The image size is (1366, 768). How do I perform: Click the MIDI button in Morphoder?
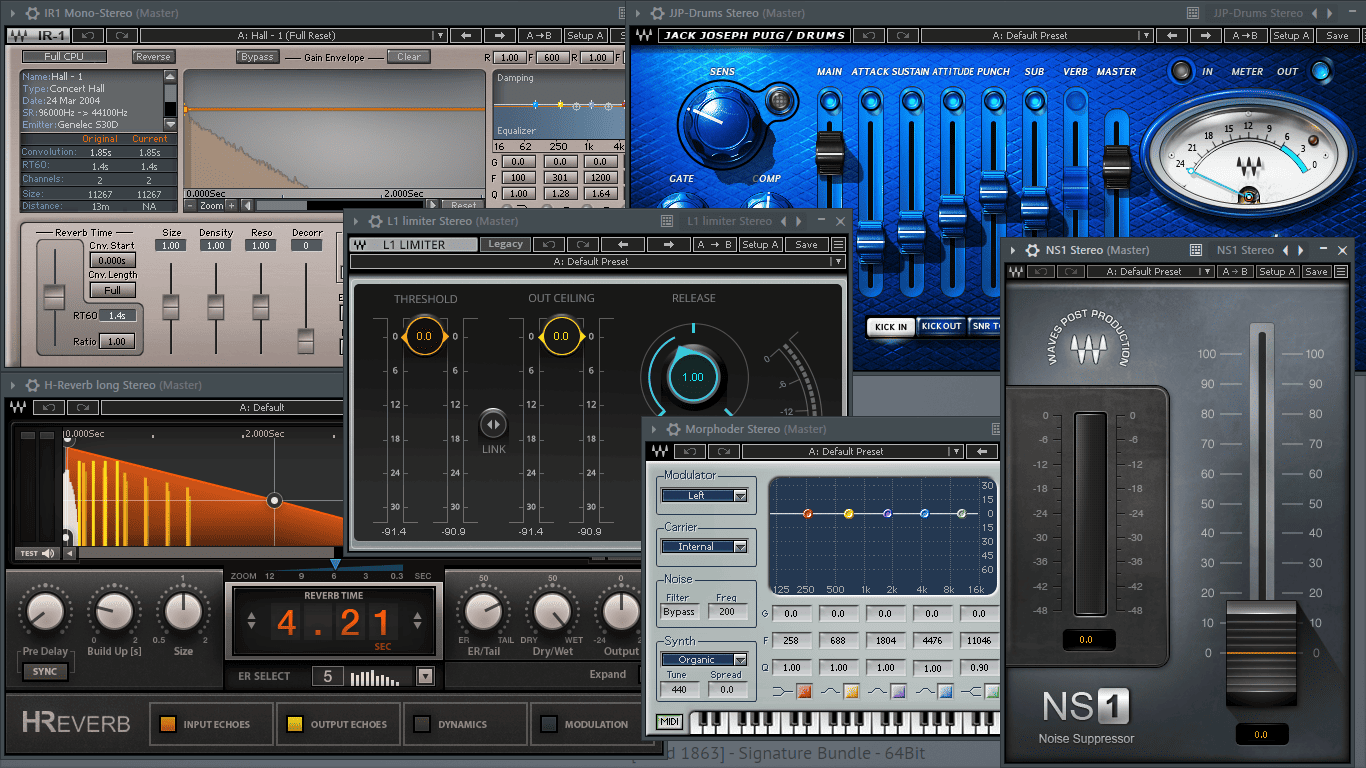pyautogui.click(x=669, y=721)
